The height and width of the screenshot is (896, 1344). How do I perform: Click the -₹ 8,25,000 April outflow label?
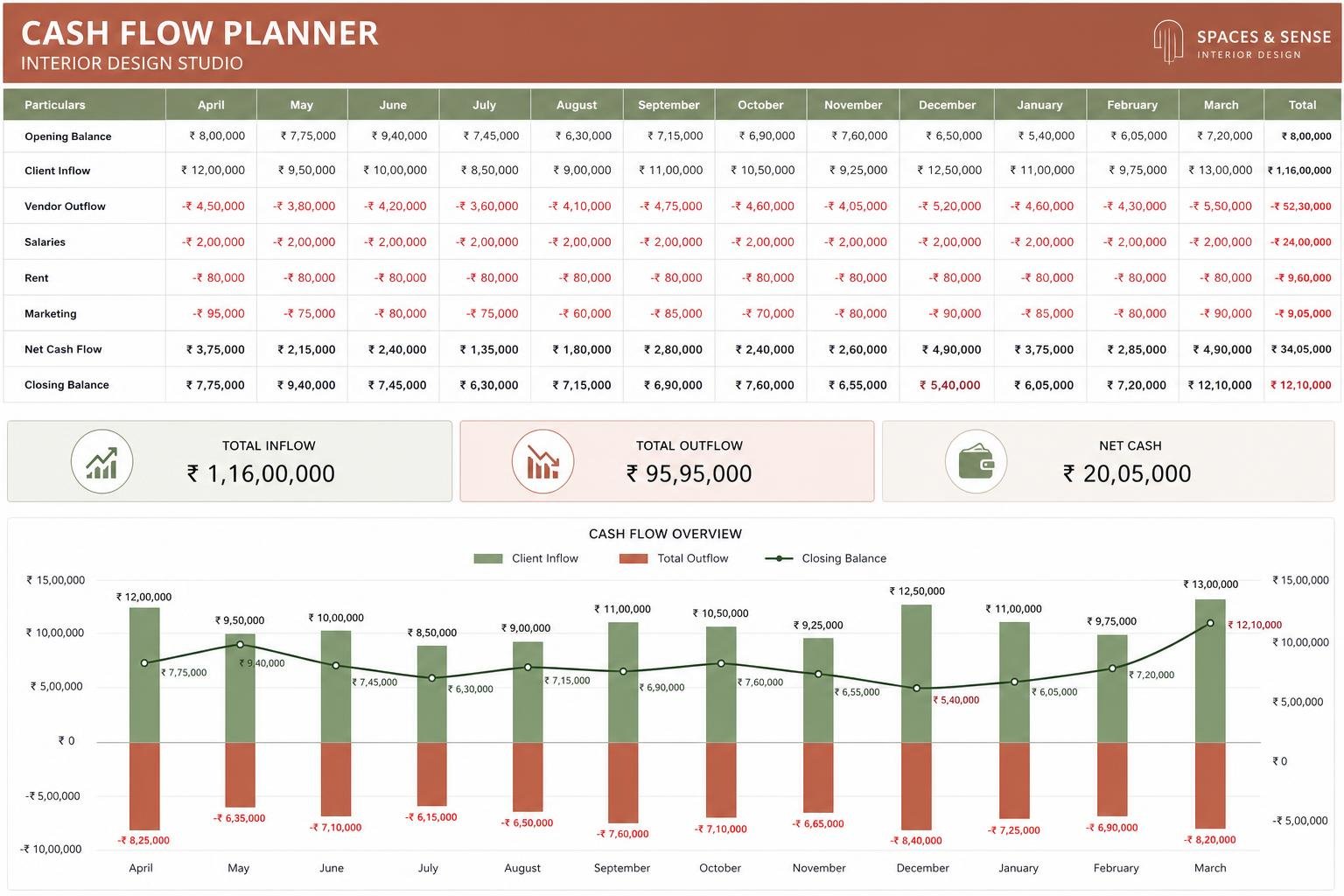point(143,840)
